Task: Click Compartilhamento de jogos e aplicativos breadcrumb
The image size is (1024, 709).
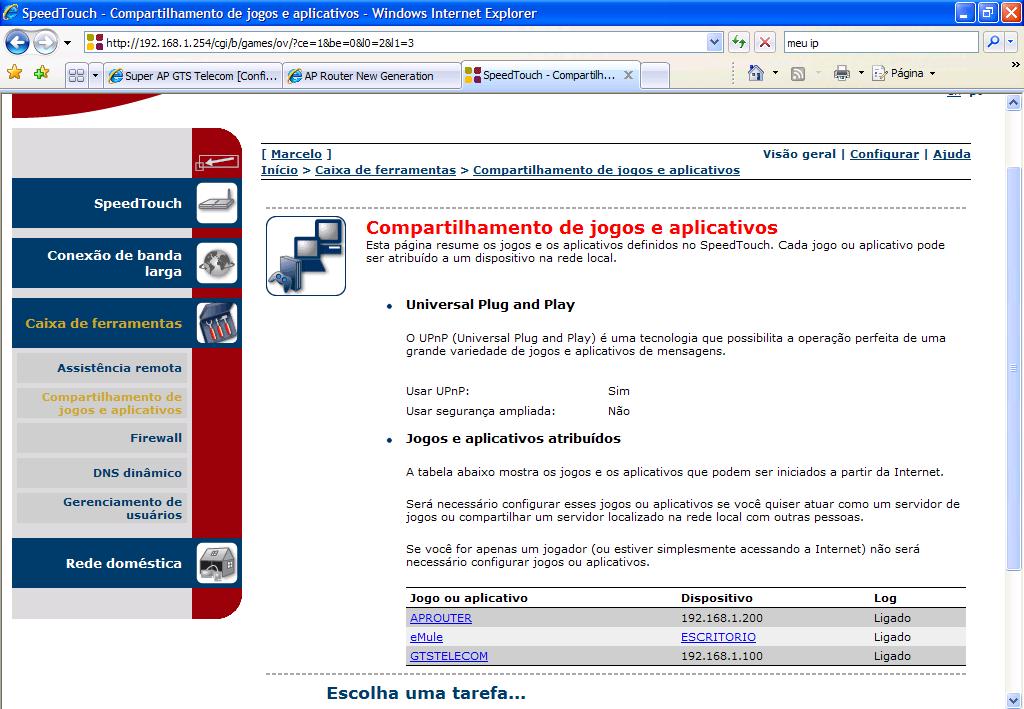Action: pyautogui.click(x=606, y=170)
